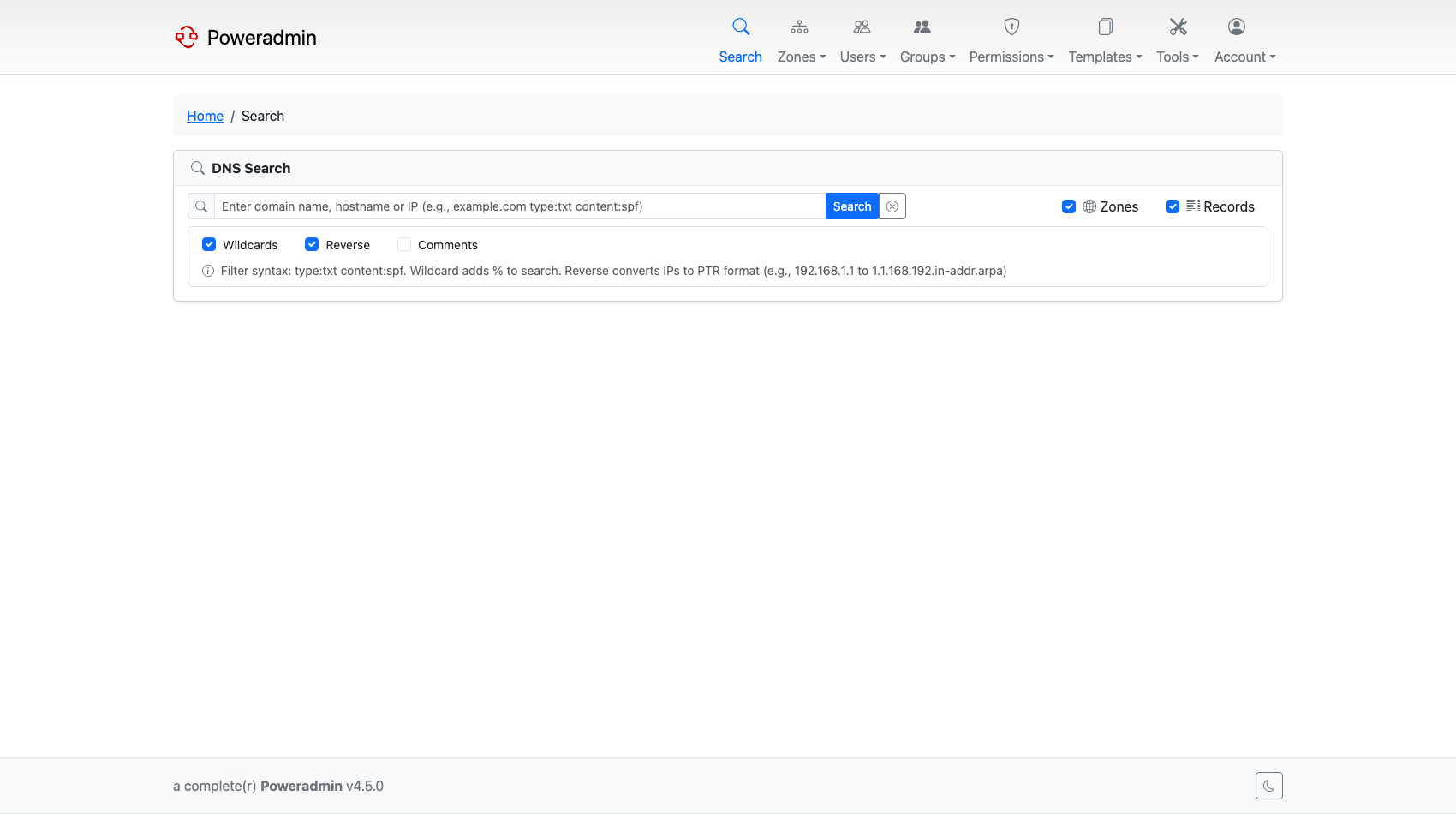
Task: Click the Poweradmin logo icon
Action: coord(187,37)
